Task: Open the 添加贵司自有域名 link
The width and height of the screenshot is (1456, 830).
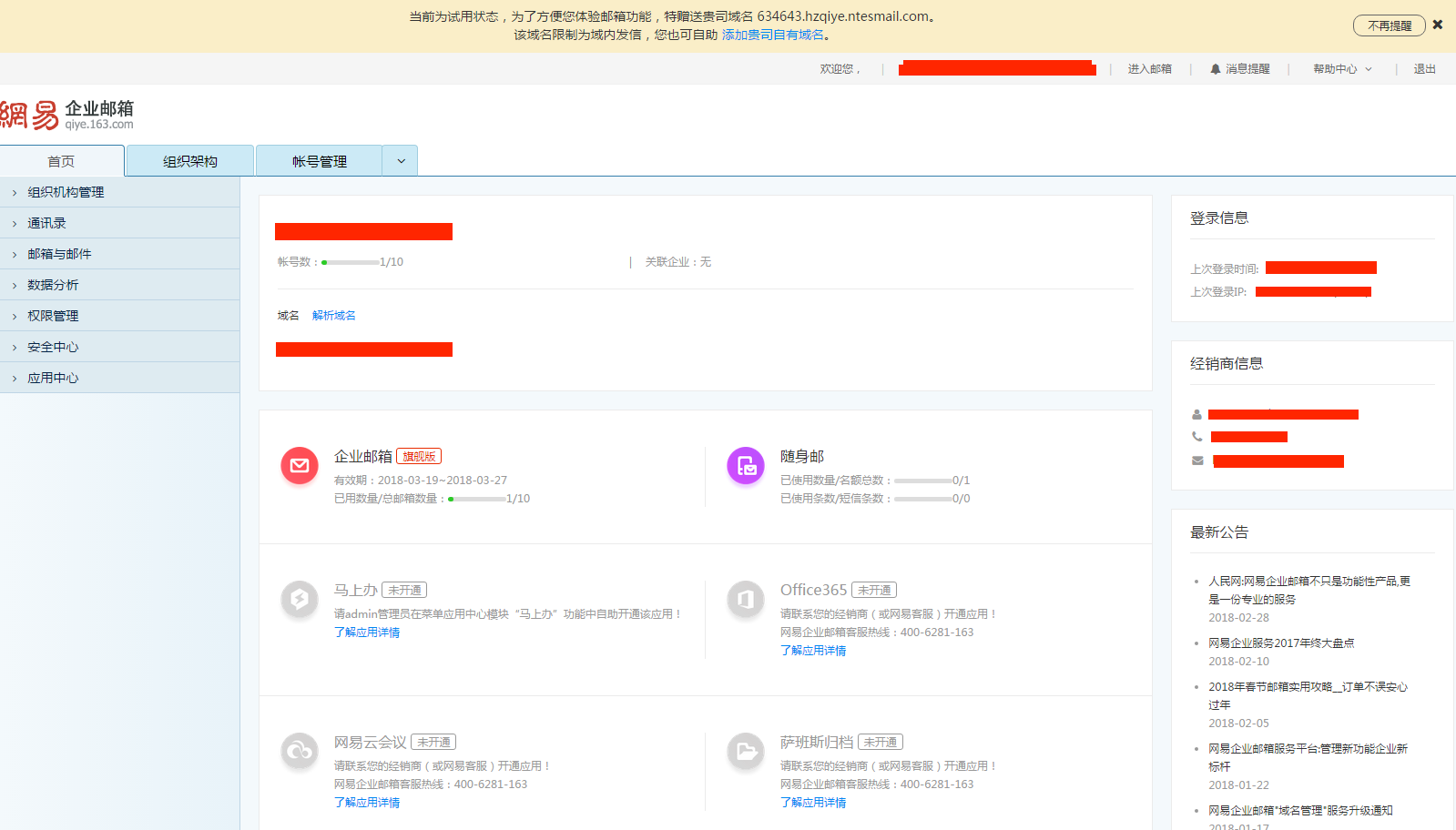Action: 773,35
